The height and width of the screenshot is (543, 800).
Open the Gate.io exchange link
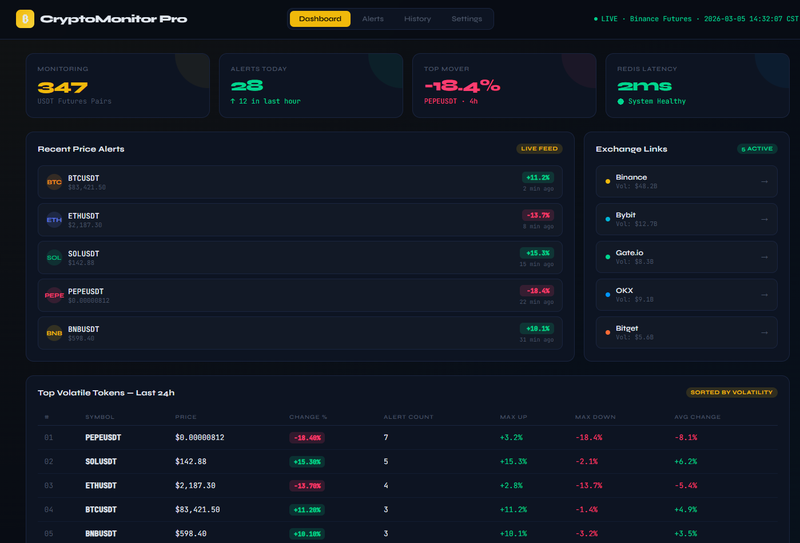pyautogui.click(x=686, y=257)
